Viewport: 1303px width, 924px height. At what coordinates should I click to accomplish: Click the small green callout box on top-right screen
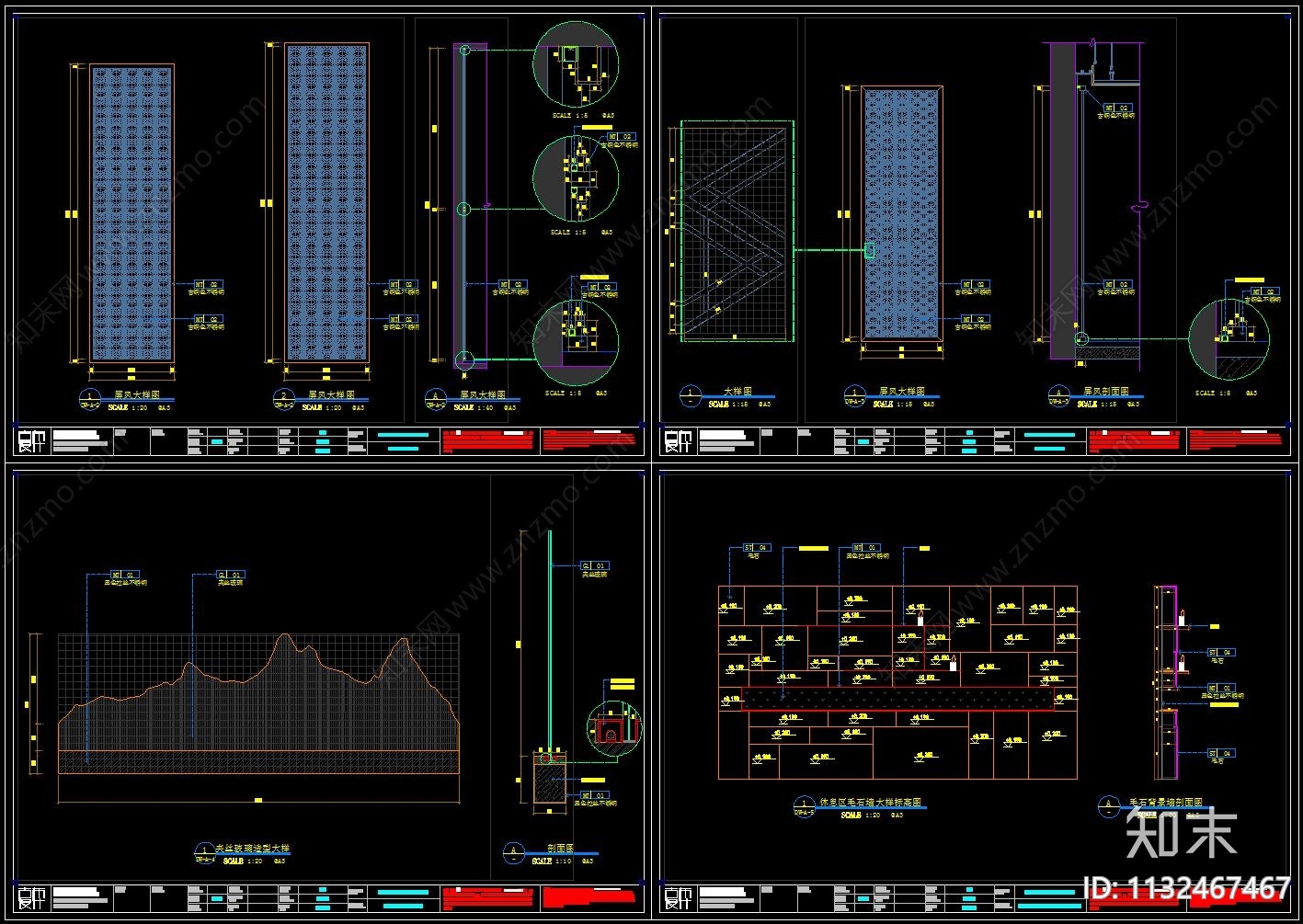pos(870,250)
